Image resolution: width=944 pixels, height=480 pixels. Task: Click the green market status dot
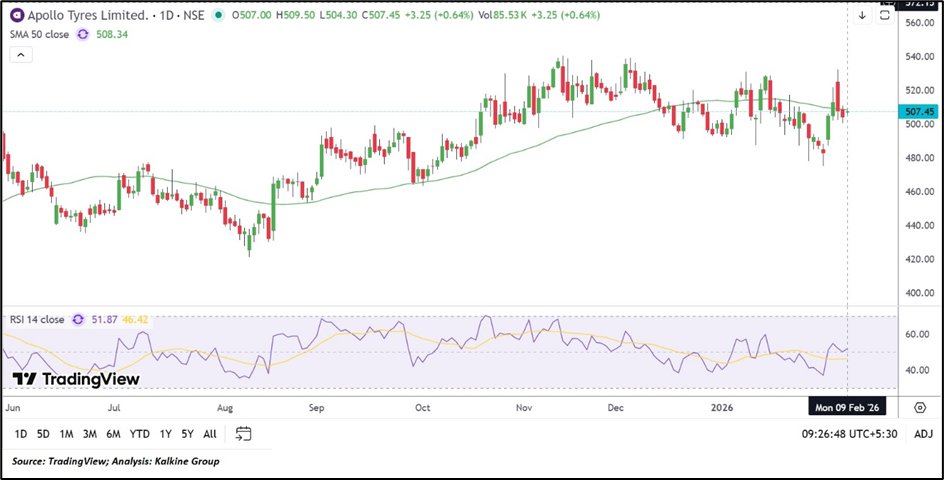219,16
